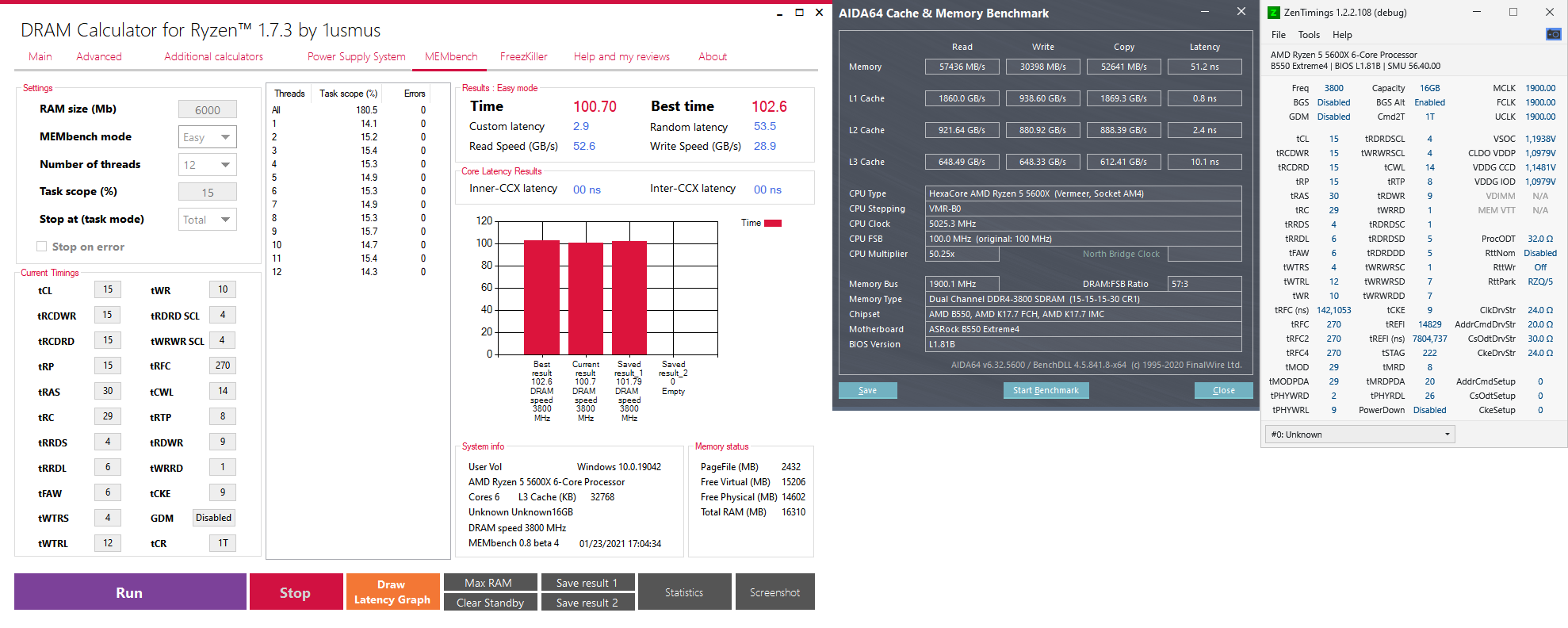Image resolution: width=1568 pixels, height=628 pixels.
Task: Select the thread 12 row showing 14.3
Action: 350,272
